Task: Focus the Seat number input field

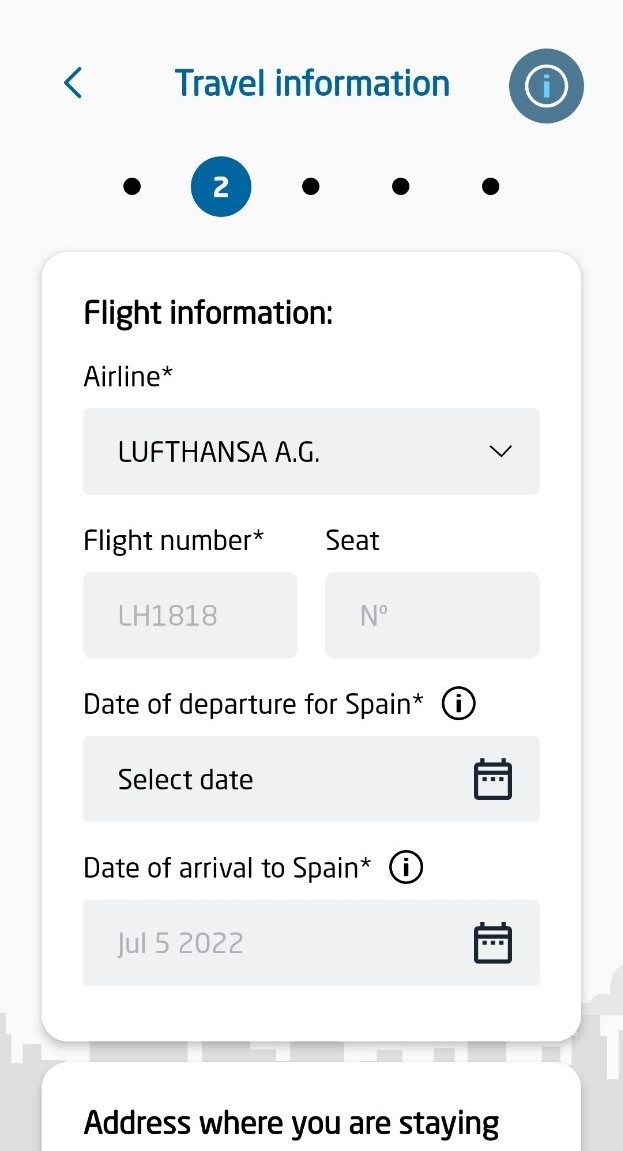Action: pos(432,615)
